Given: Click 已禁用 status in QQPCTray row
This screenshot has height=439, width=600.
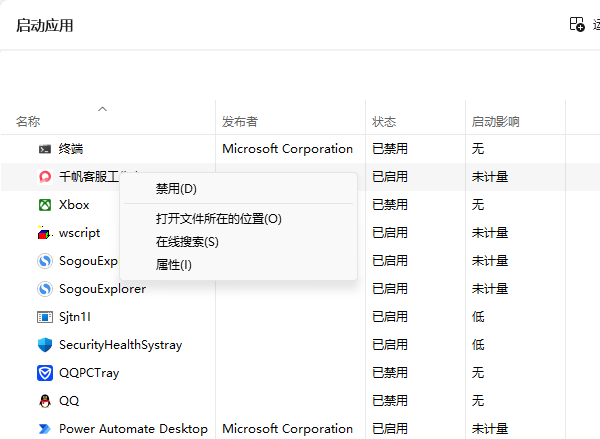Looking at the screenshot, I should click(x=390, y=373).
